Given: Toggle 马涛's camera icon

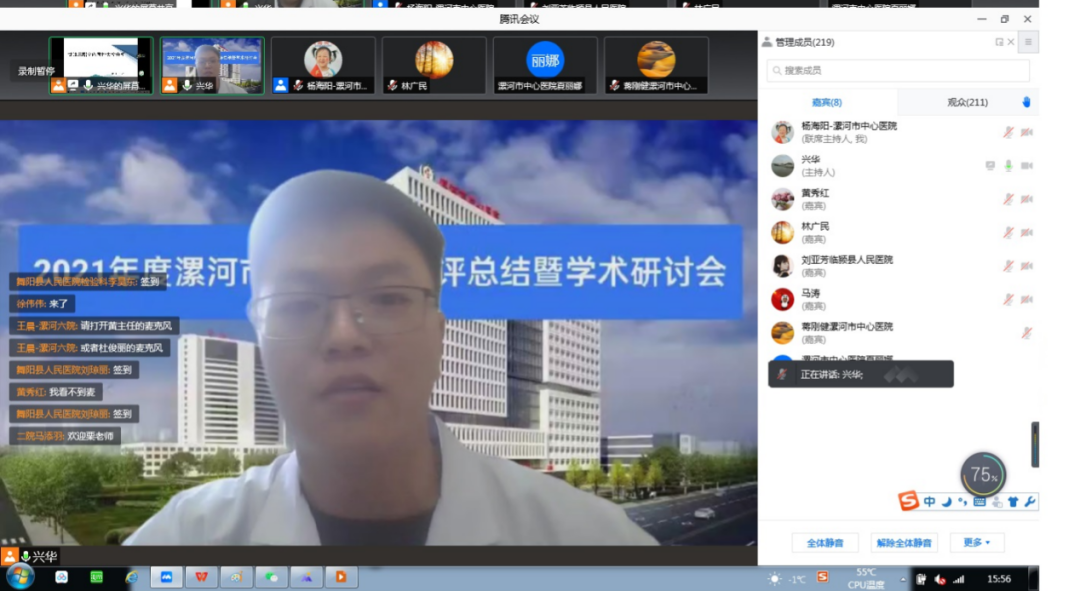Looking at the screenshot, I should coord(1026,299).
